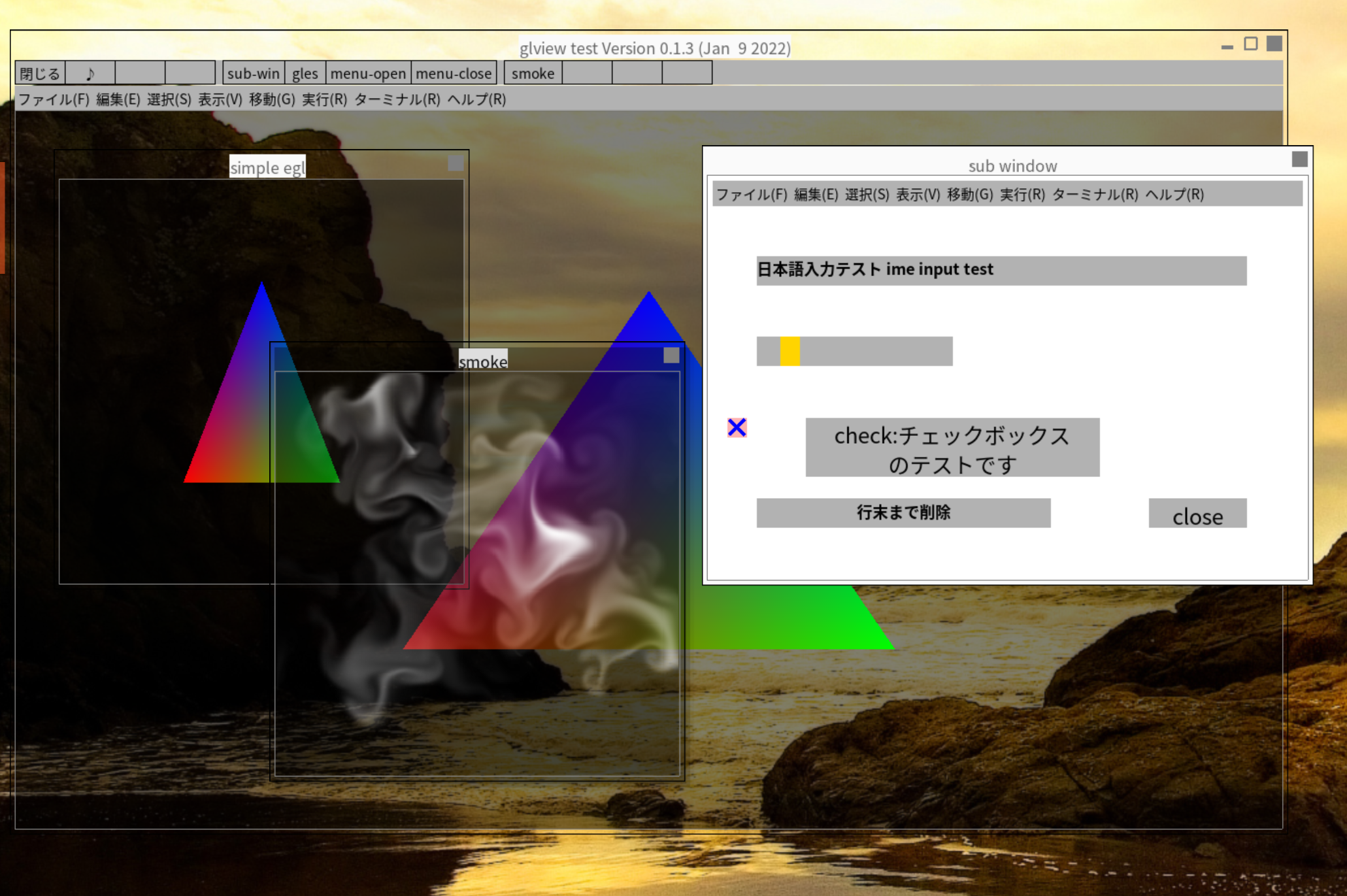This screenshot has width=1347, height=896.
Task: Maximize the glview test window
Action: 1250,44
